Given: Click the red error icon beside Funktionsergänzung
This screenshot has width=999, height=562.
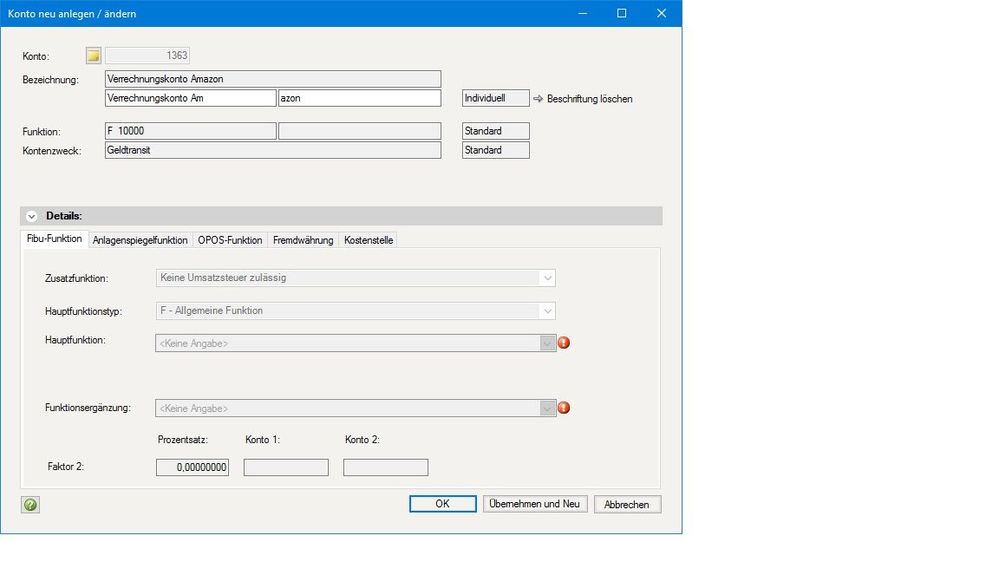Looking at the screenshot, I should coord(564,408).
